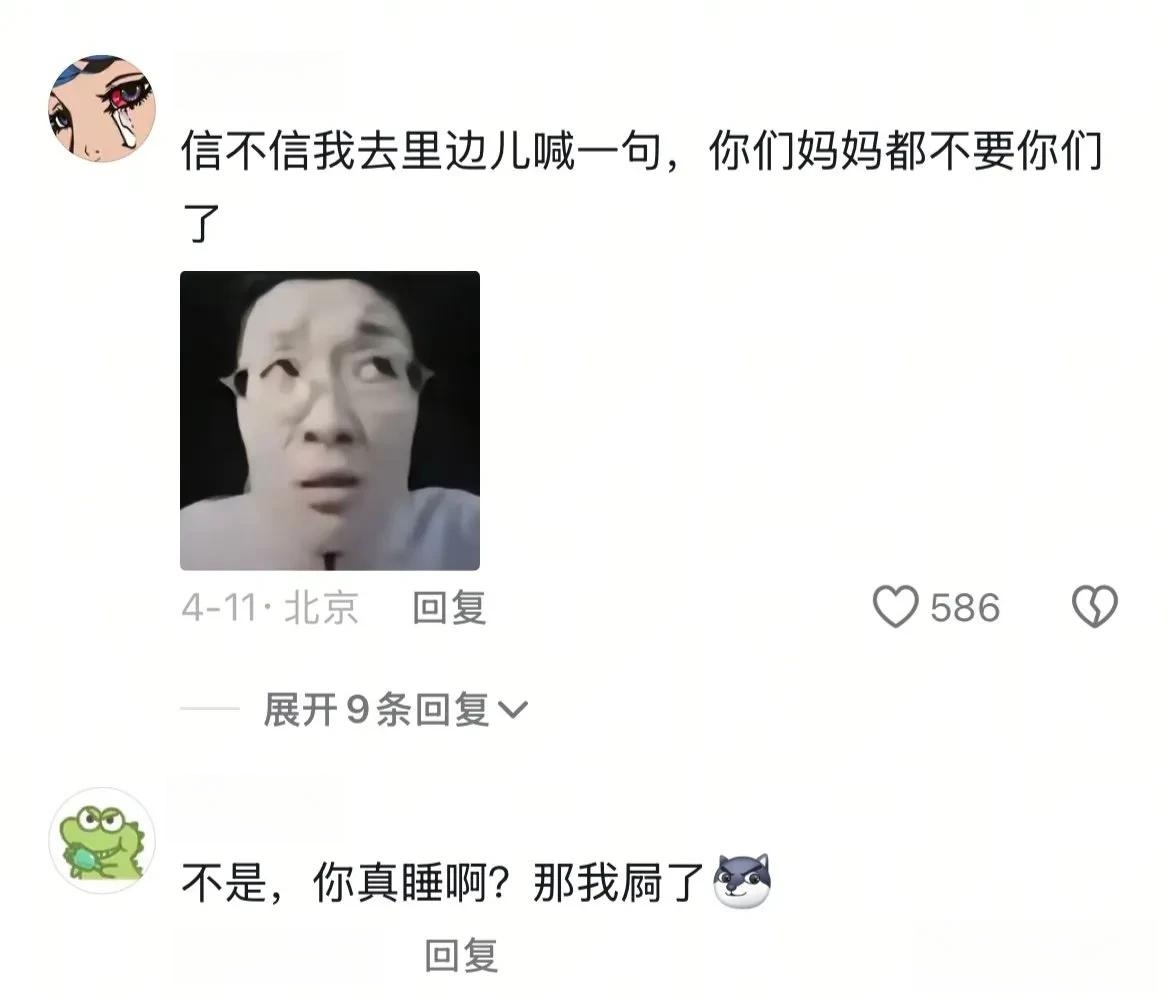Tap the broken heart dislike icon
The image size is (1170, 1000).
(x=1095, y=606)
